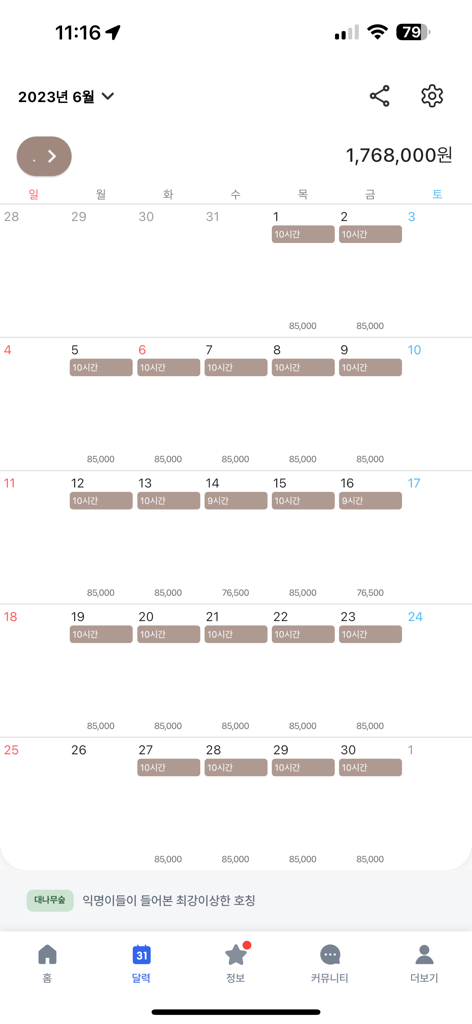This screenshot has width=472, height=1024.
Task: Open the 9시간 entry on June 14
Action: click(236, 501)
